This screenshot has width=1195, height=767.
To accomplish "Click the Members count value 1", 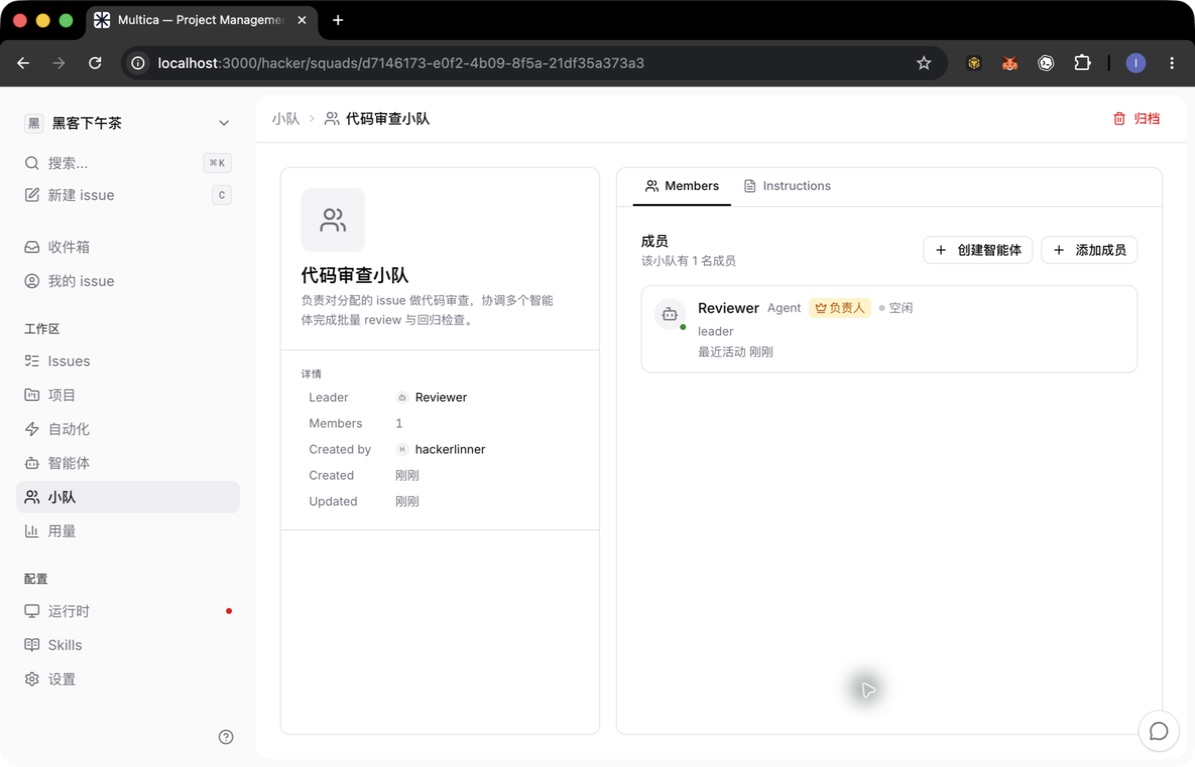I will click(x=399, y=423).
